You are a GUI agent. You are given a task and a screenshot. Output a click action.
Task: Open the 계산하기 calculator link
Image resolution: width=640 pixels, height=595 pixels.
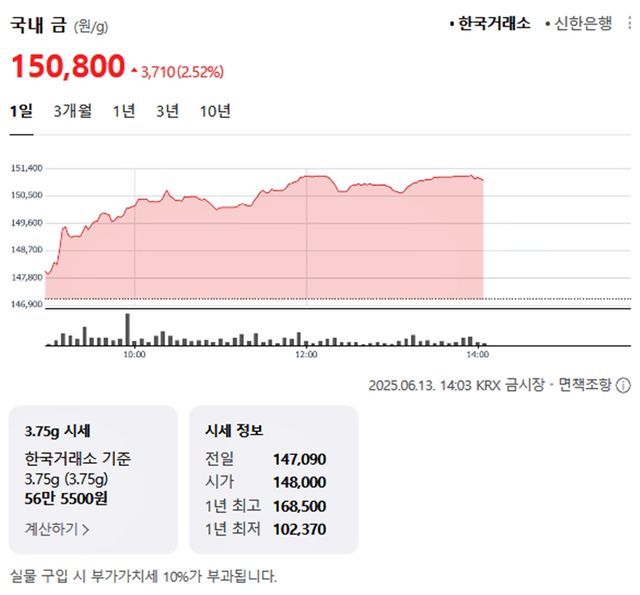(57, 528)
